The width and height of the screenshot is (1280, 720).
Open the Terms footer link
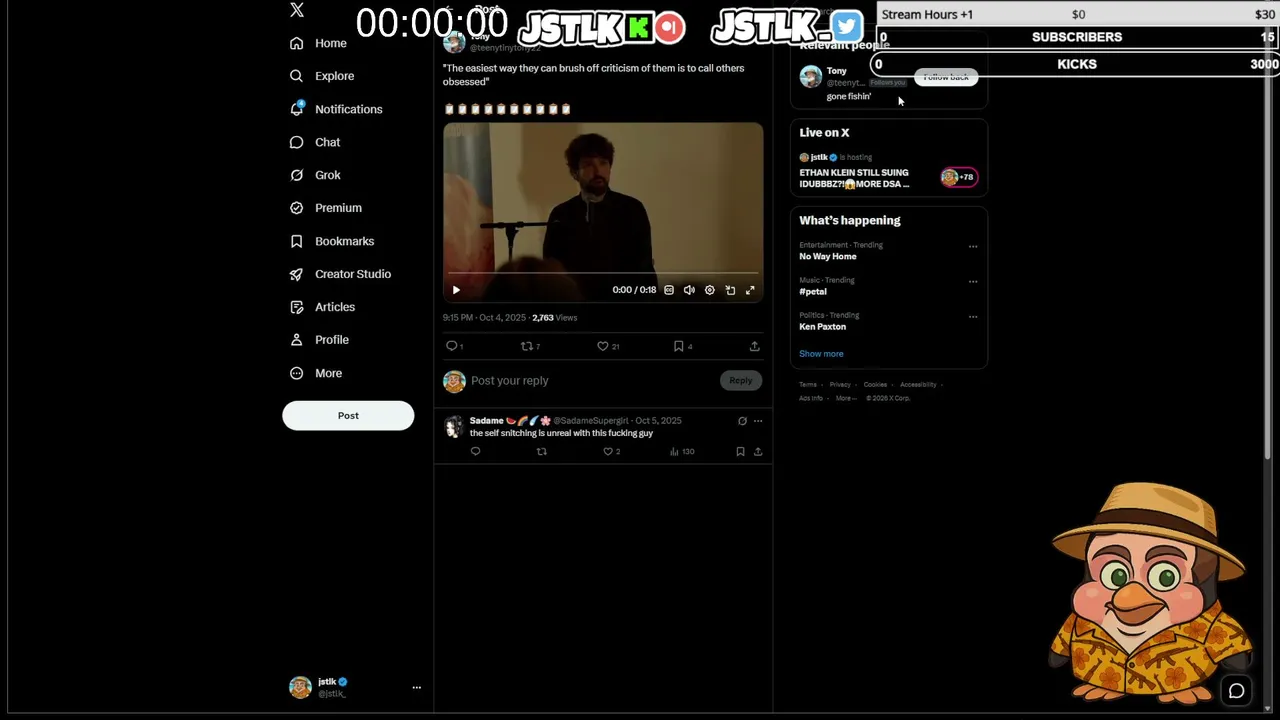pyautogui.click(x=808, y=385)
